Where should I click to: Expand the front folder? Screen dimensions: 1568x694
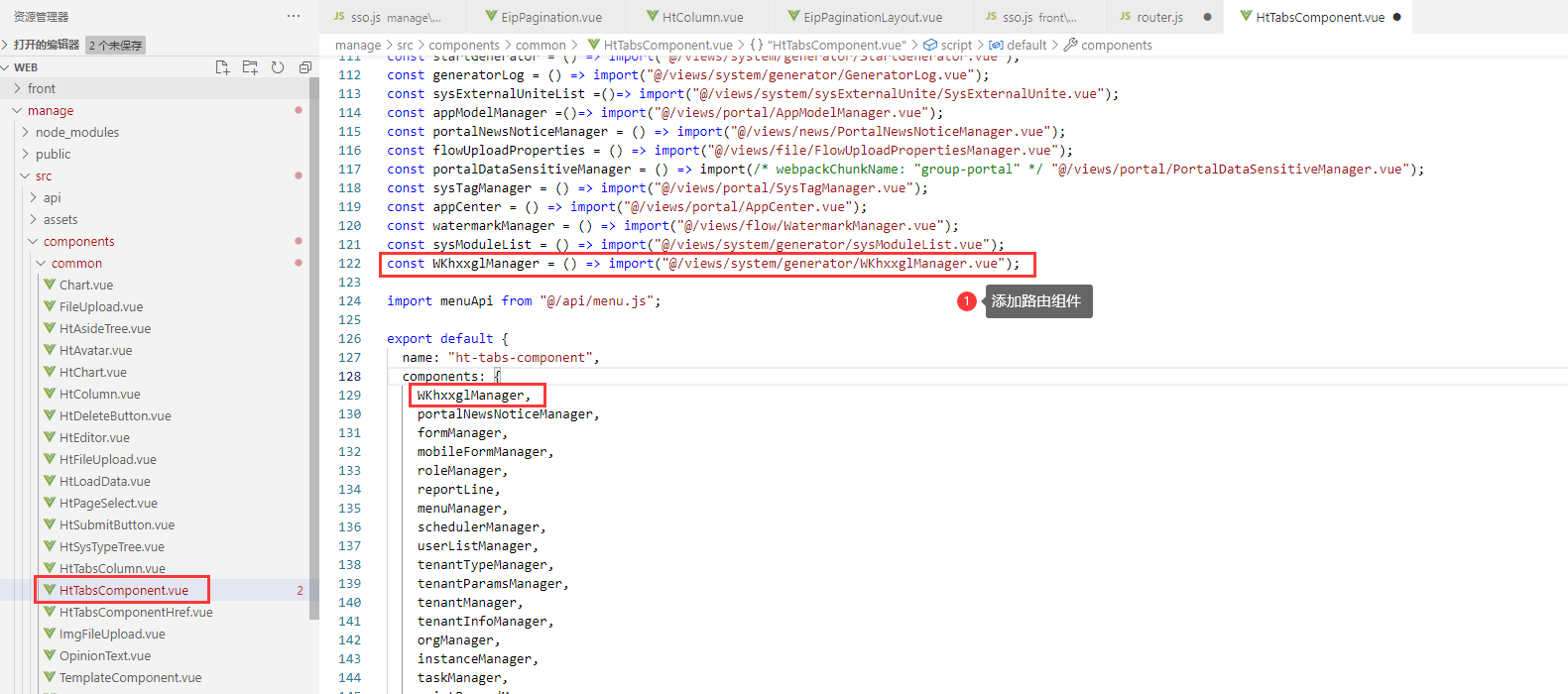click(x=17, y=88)
